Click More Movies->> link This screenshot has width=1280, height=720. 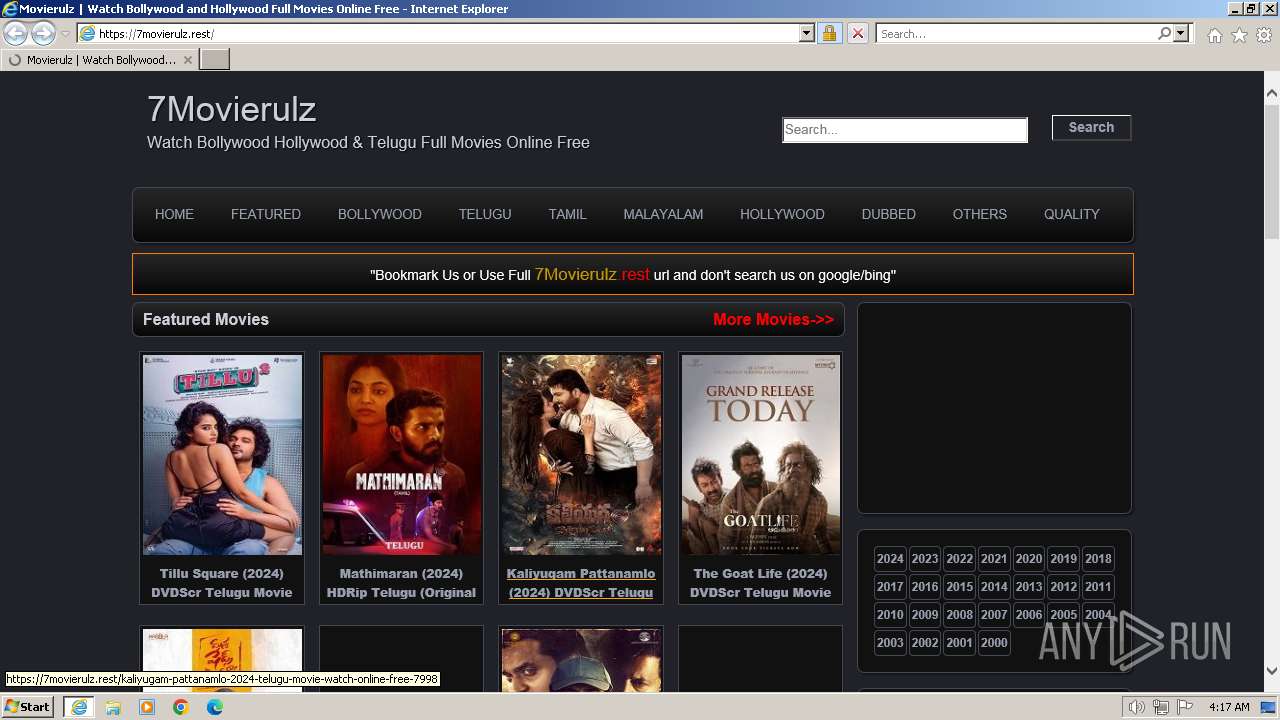click(773, 320)
